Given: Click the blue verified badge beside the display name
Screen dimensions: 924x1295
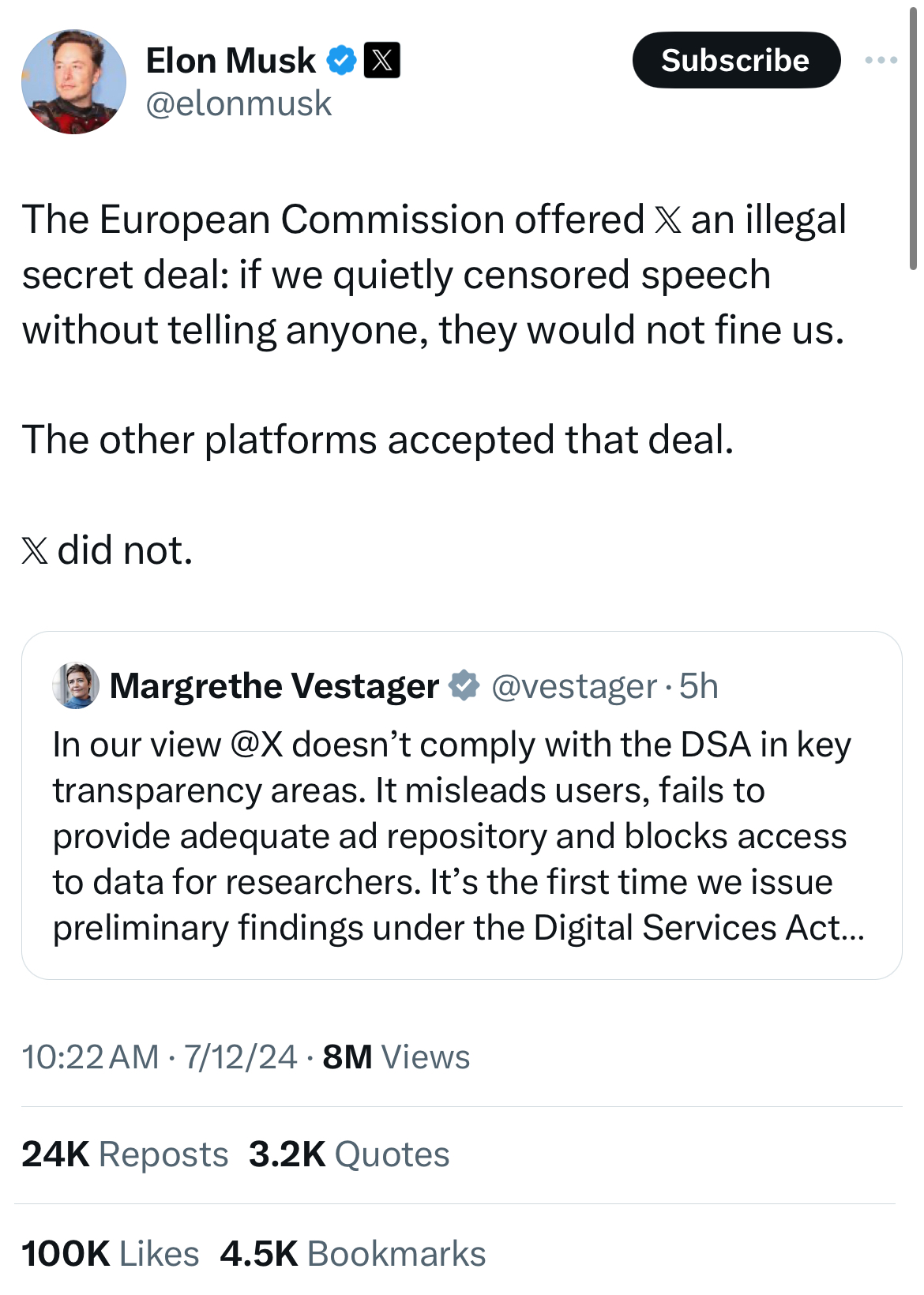Looking at the screenshot, I should click(x=341, y=61).
